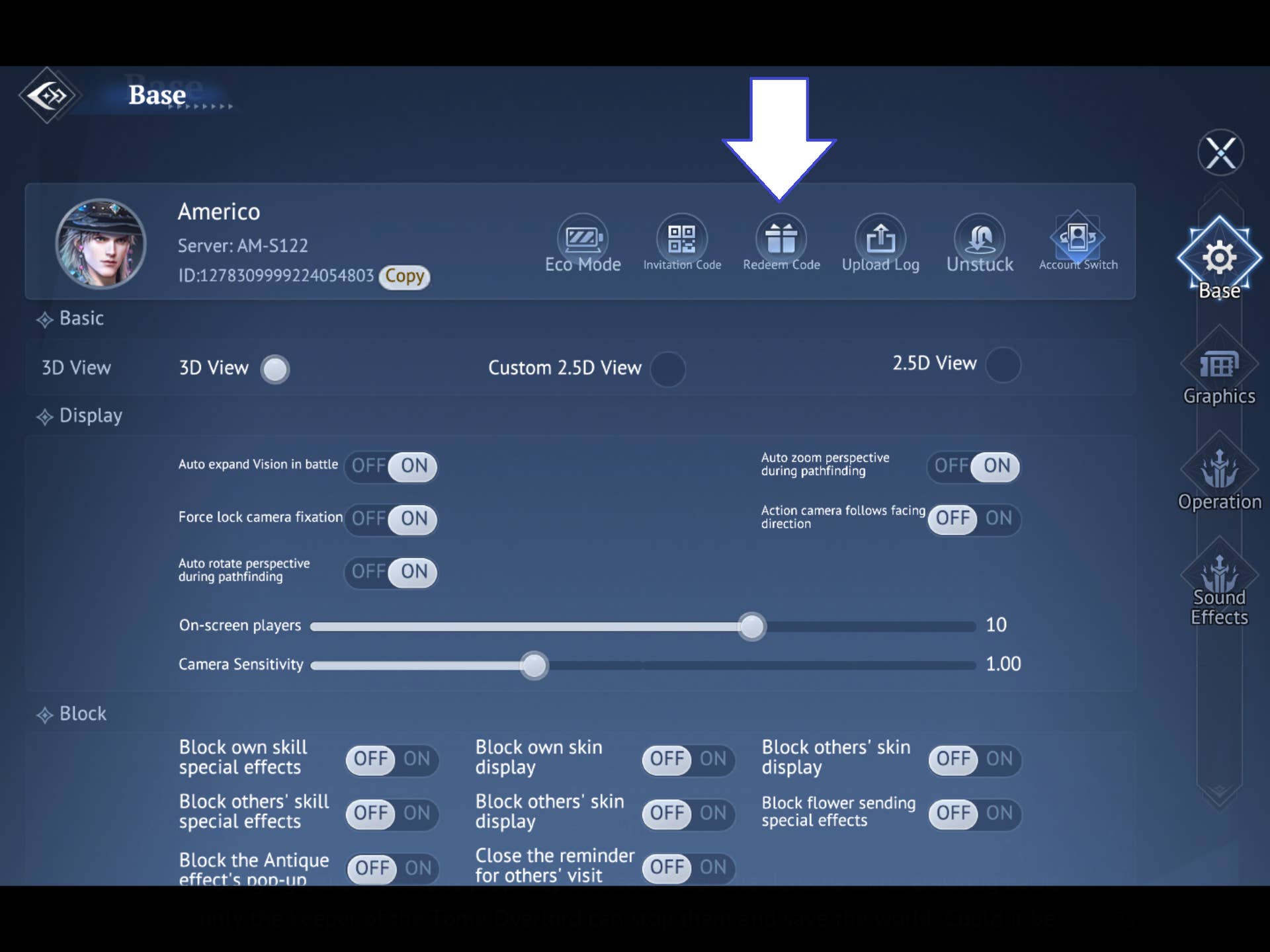Switch to the Graphics tab
Screen dimensions: 1270x952
[1219, 370]
